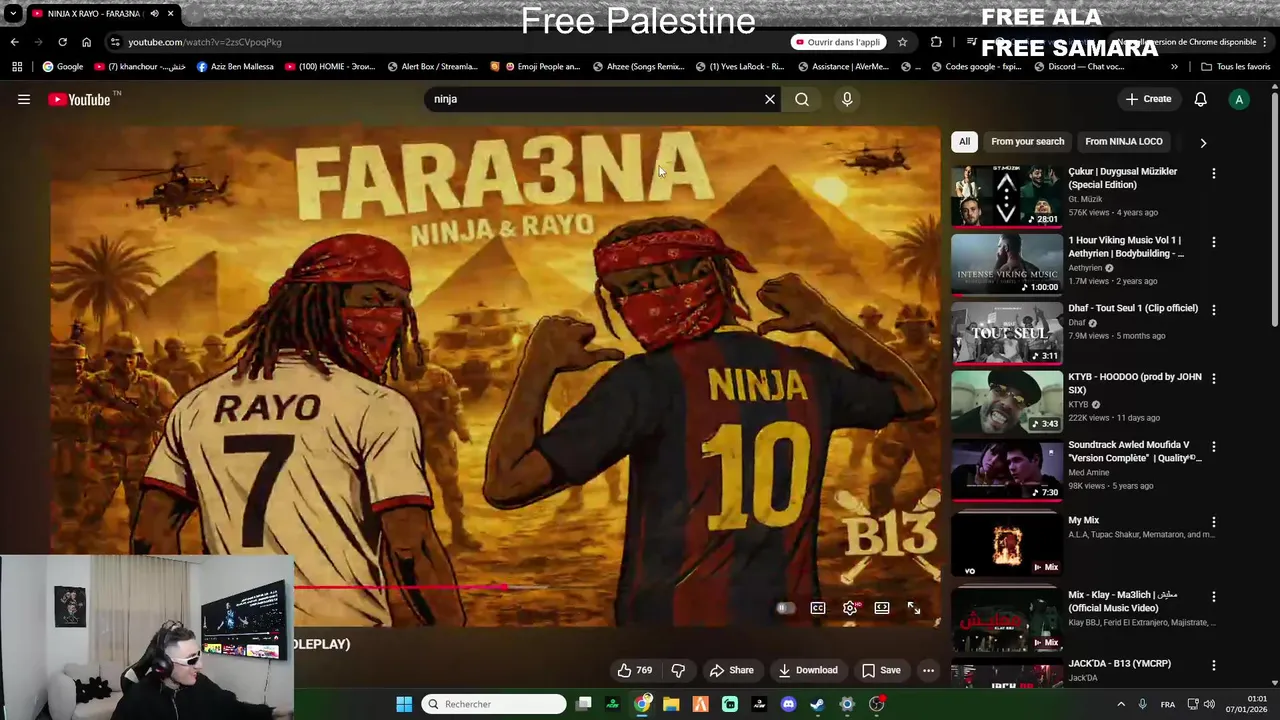This screenshot has height=720, width=1280.
Task: Toggle closed captions in the player
Action: [818, 608]
